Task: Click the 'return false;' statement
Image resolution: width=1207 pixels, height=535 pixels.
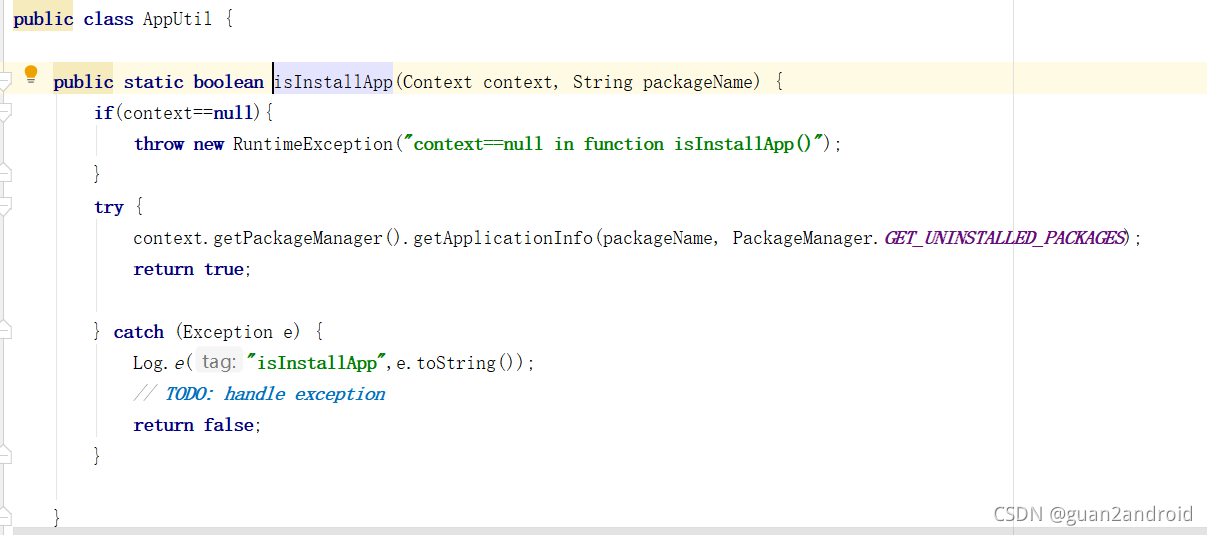Action: coord(198,425)
